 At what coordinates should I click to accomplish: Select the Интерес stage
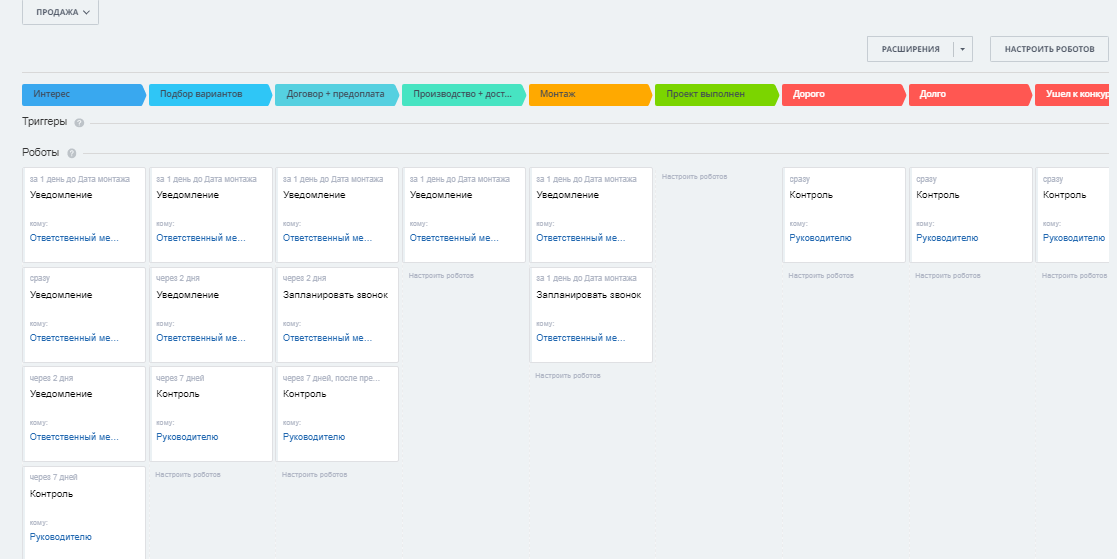83,95
